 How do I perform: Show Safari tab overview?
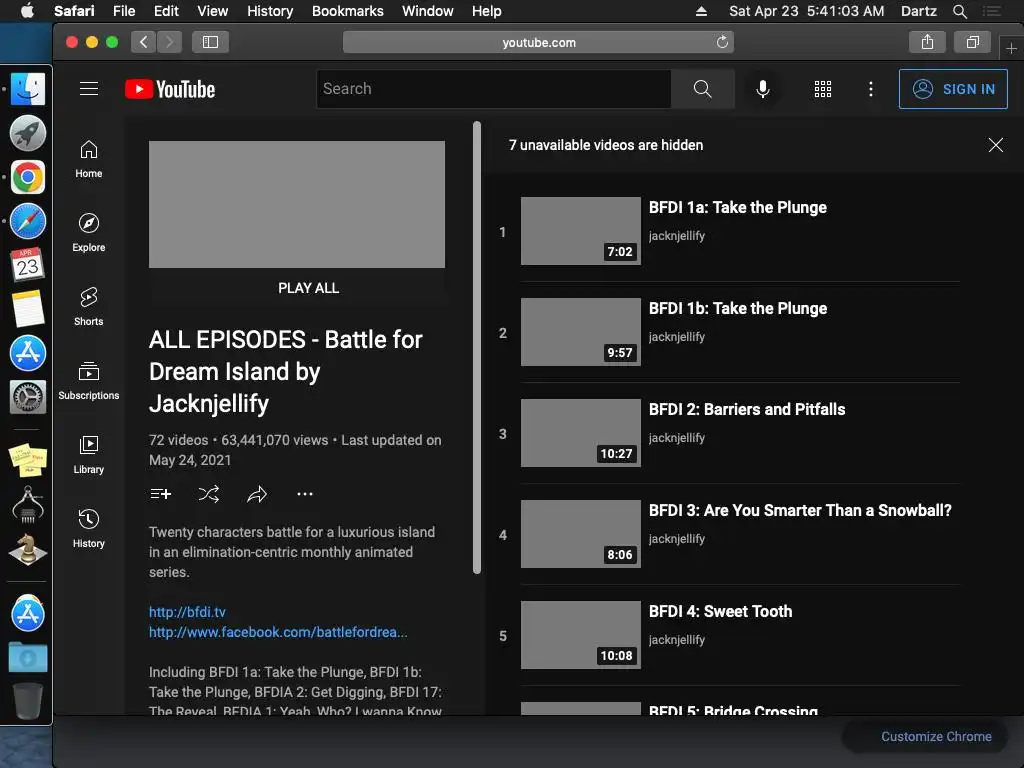coord(972,42)
